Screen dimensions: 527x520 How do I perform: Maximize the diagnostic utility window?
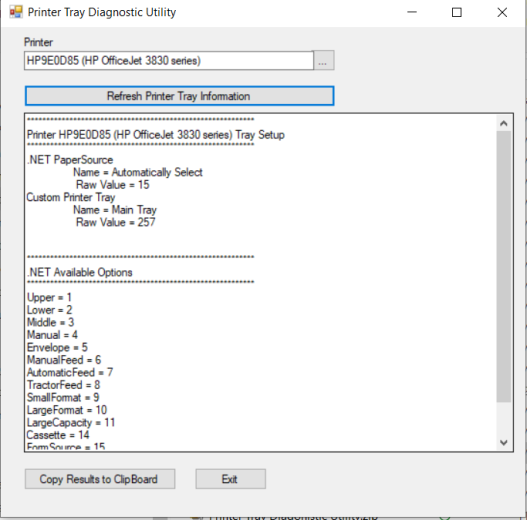(456, 12)
